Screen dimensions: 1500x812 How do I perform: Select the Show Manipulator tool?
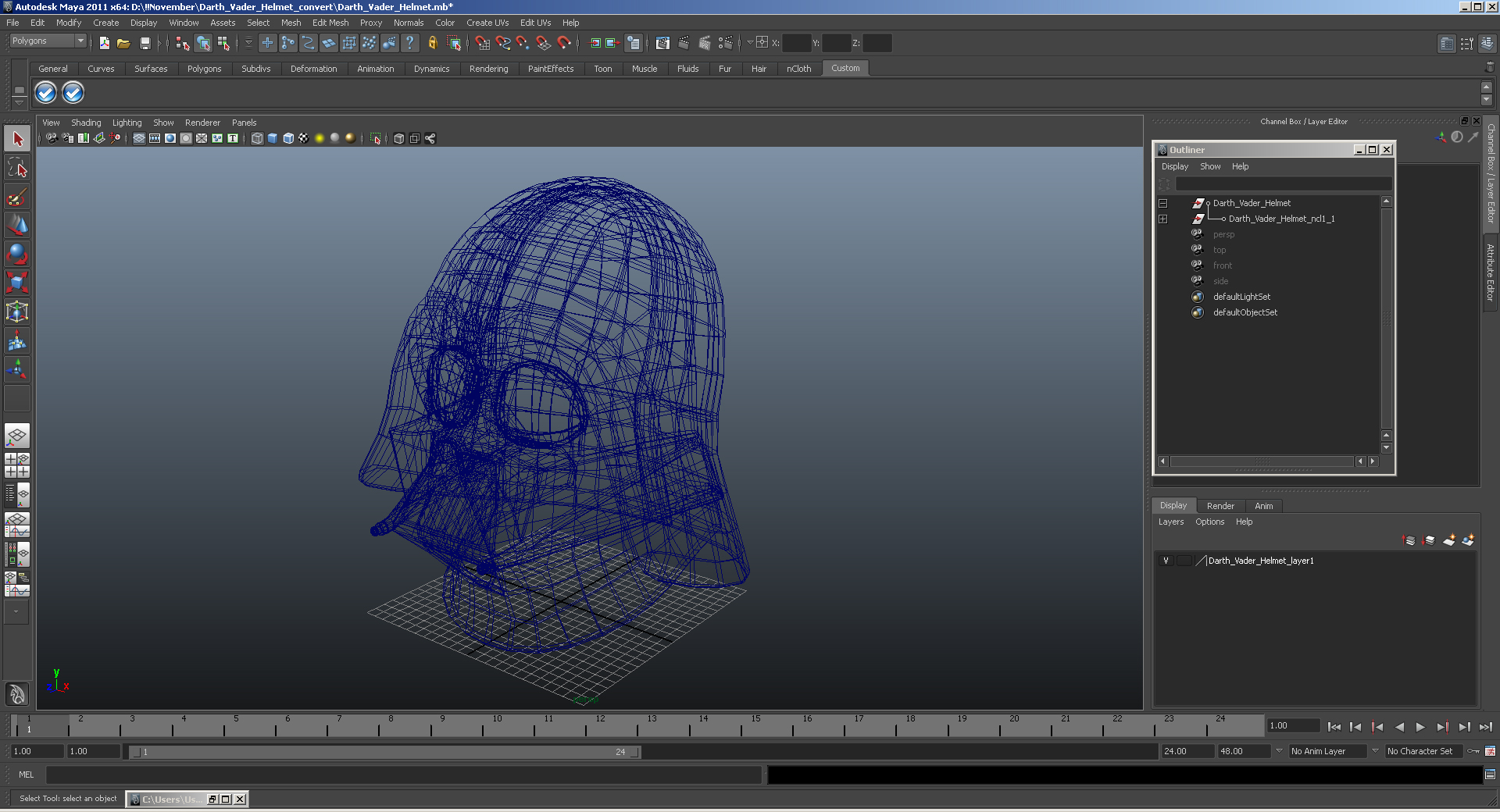click(x=17, y=369)
